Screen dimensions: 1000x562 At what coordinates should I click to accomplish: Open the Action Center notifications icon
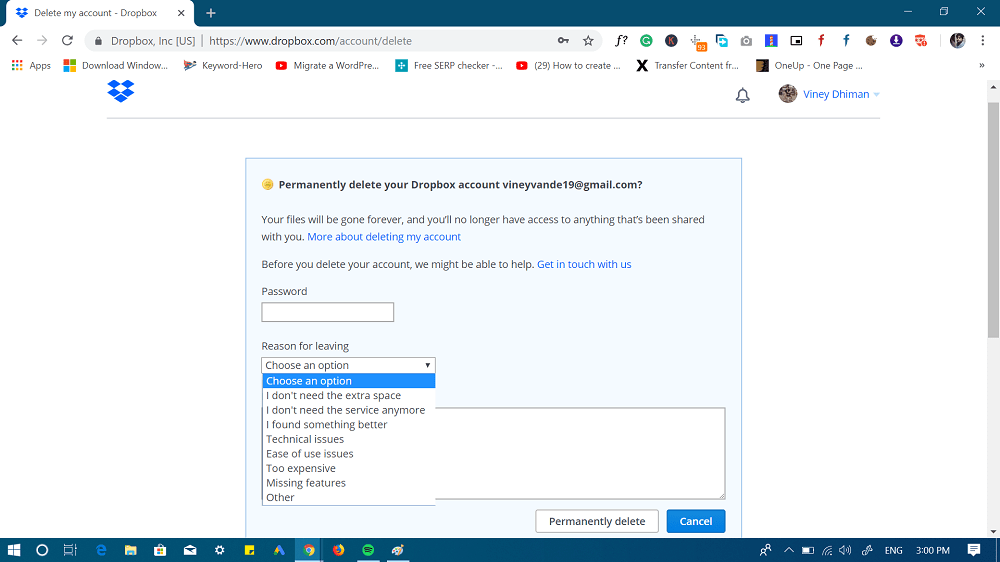click(974, 550)
